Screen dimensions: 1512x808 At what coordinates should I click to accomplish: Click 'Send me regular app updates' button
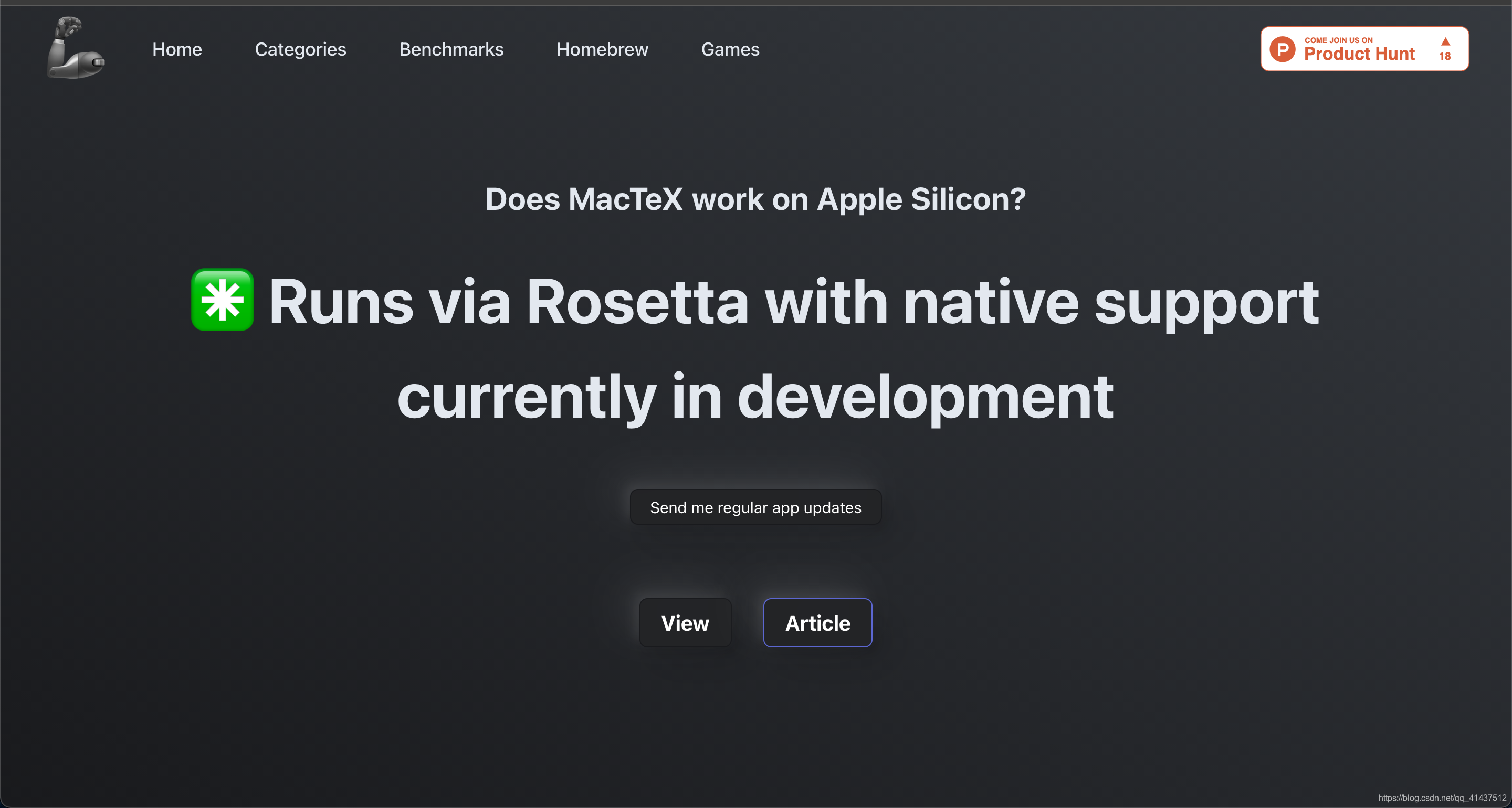coord(755,507)
